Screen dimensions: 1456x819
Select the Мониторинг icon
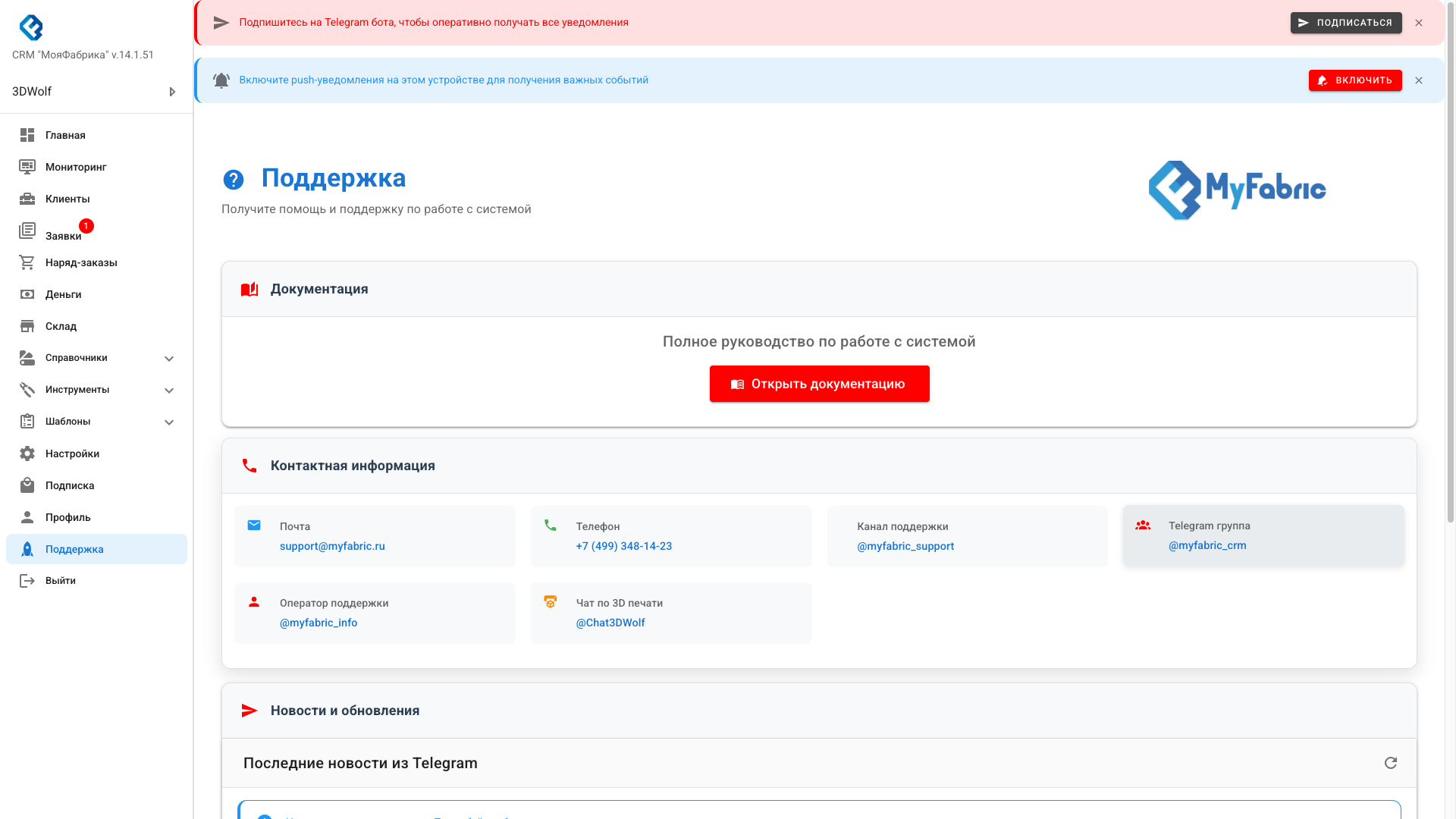(x=75, y=167)
